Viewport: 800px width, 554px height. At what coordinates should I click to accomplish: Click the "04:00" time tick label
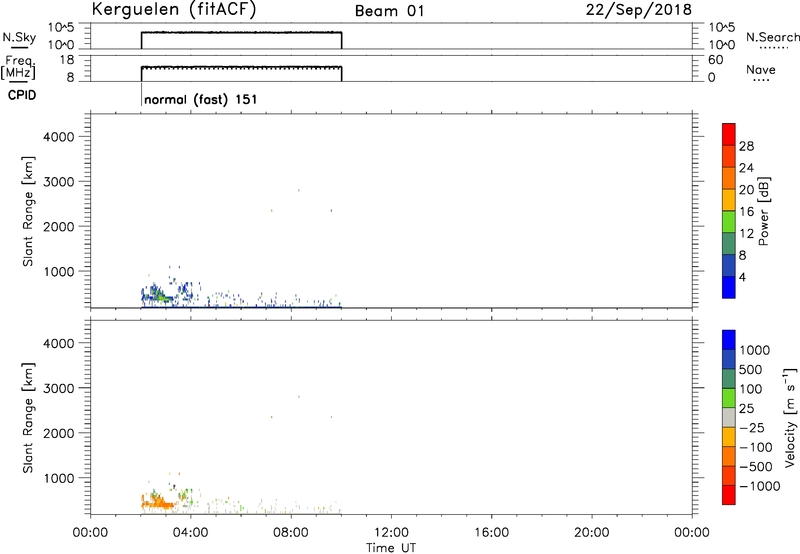coord(191,533)
